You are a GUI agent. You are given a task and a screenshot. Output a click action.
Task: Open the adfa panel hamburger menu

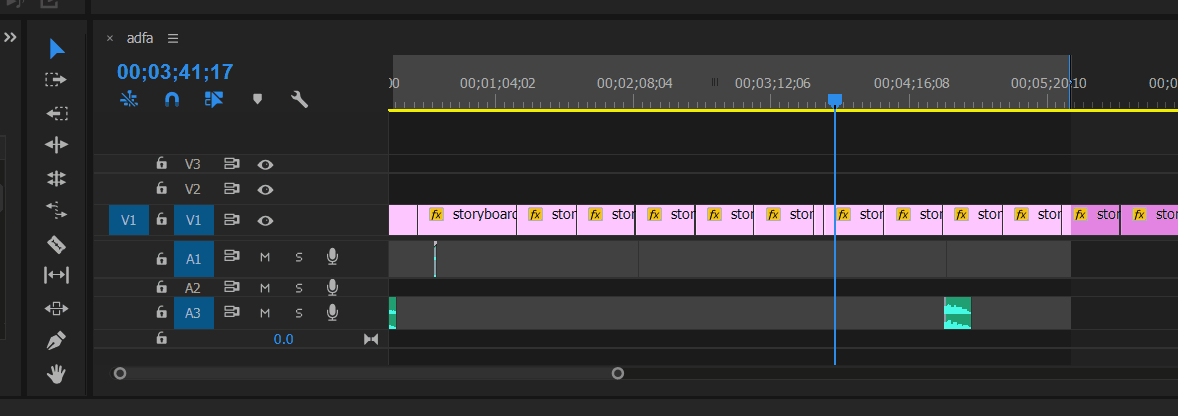point(173,38)
